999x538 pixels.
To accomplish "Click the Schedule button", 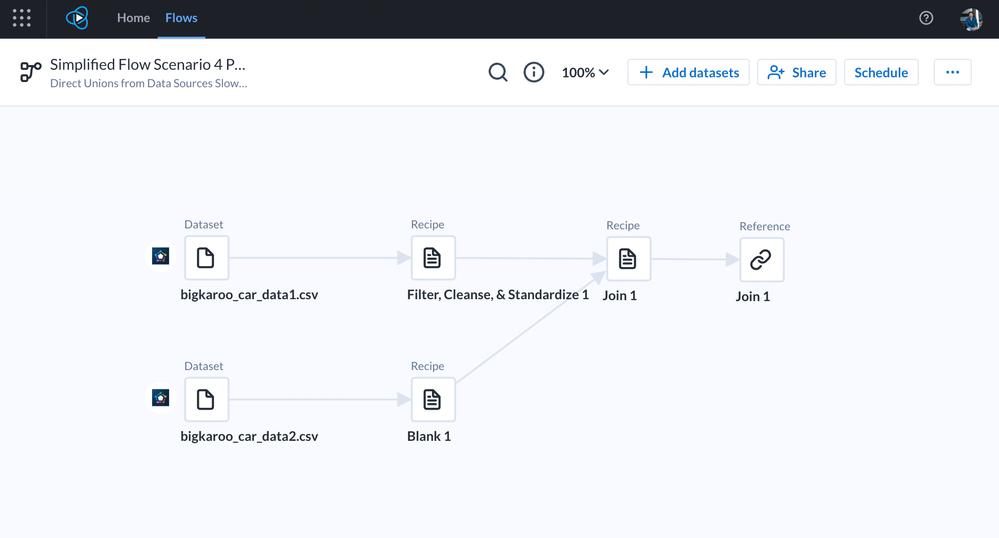I will click(x=881, y=72).
